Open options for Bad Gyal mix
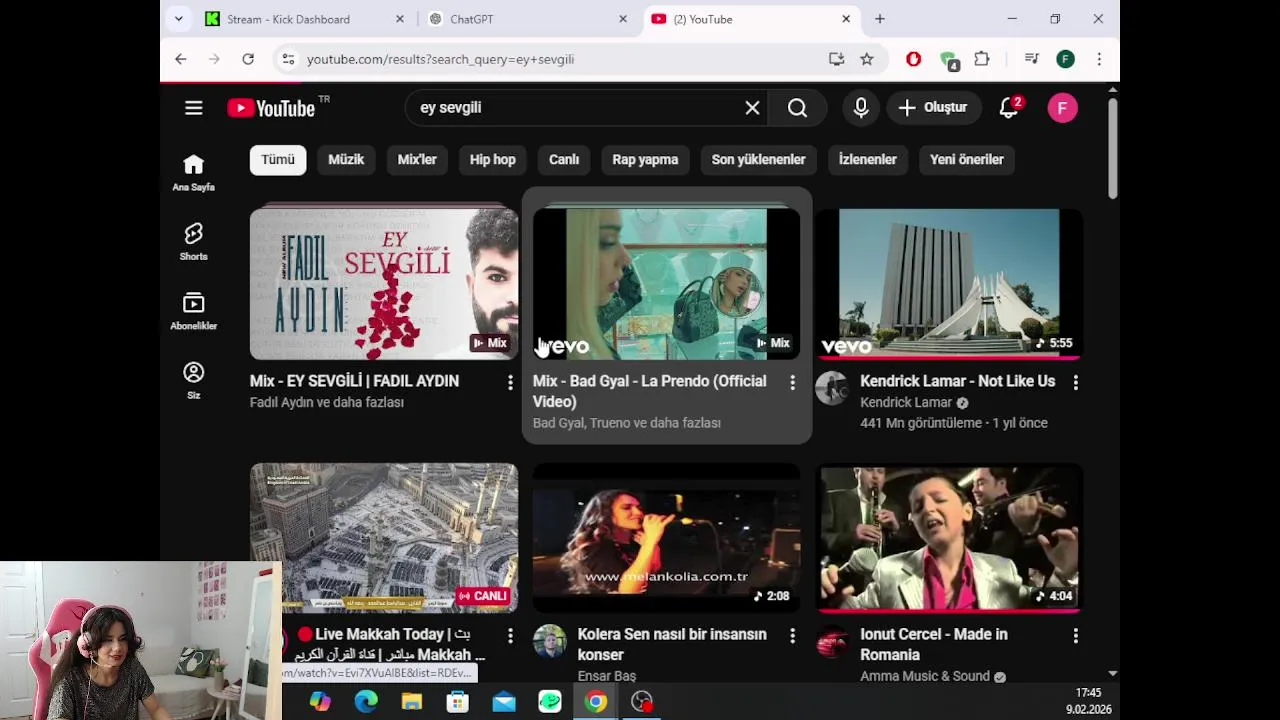 [792, 382]
